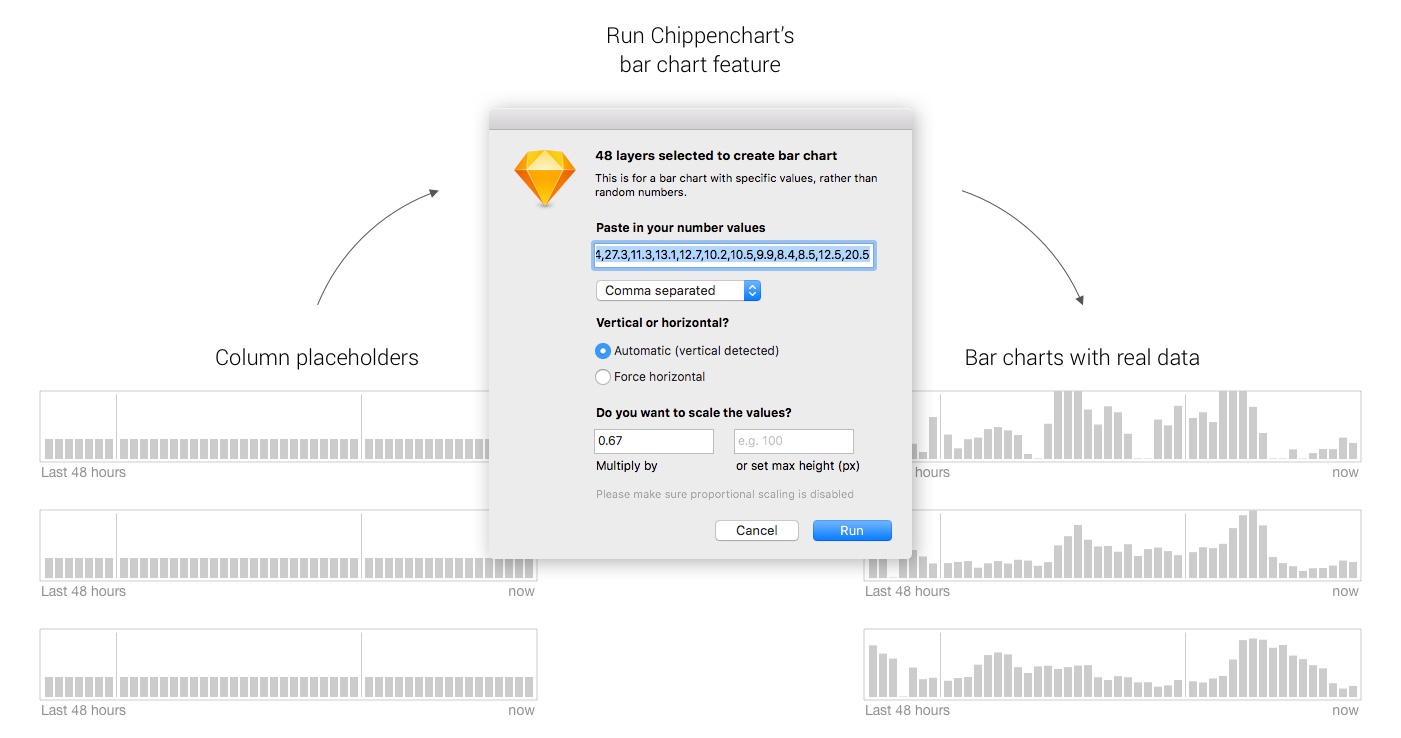The image size is (1401, 738).
Task: Click the Column placeholders heading
Action: coord(317,358)
